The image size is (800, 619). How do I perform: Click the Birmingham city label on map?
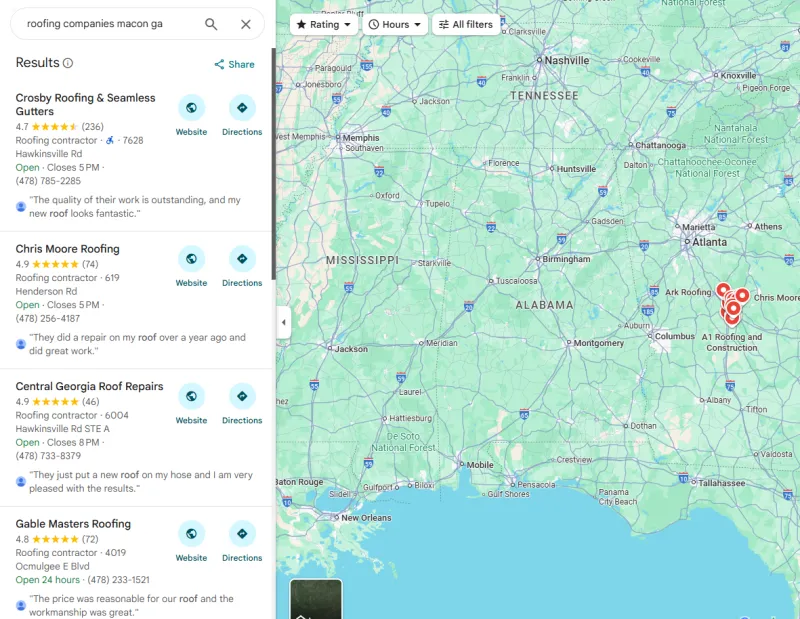tap(566, 259)
